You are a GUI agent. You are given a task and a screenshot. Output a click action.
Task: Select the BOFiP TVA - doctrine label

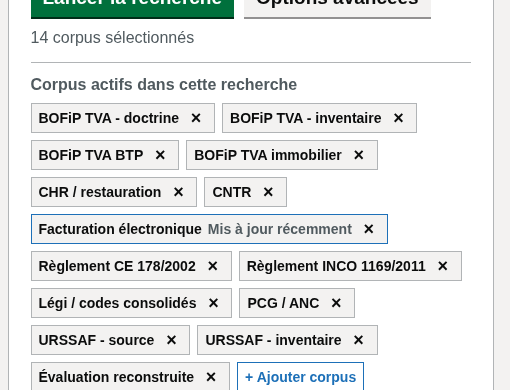point(109,118)
